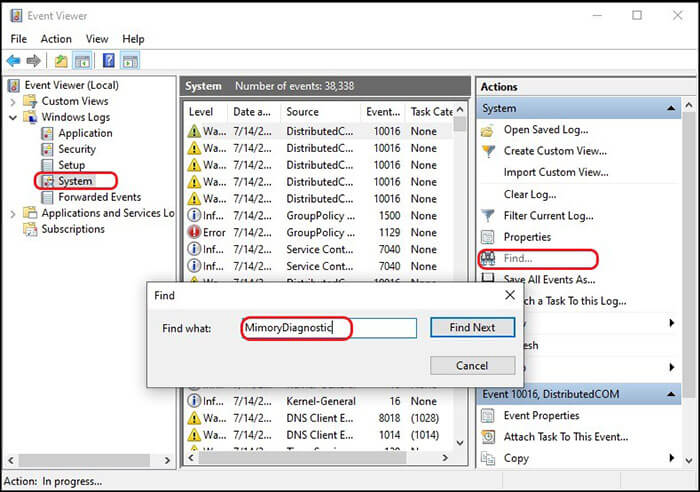This screenshot has height=492, width=700.
Task: Select the Error GroupPolicy 1129 event row
Action: [x=319, y=233]
